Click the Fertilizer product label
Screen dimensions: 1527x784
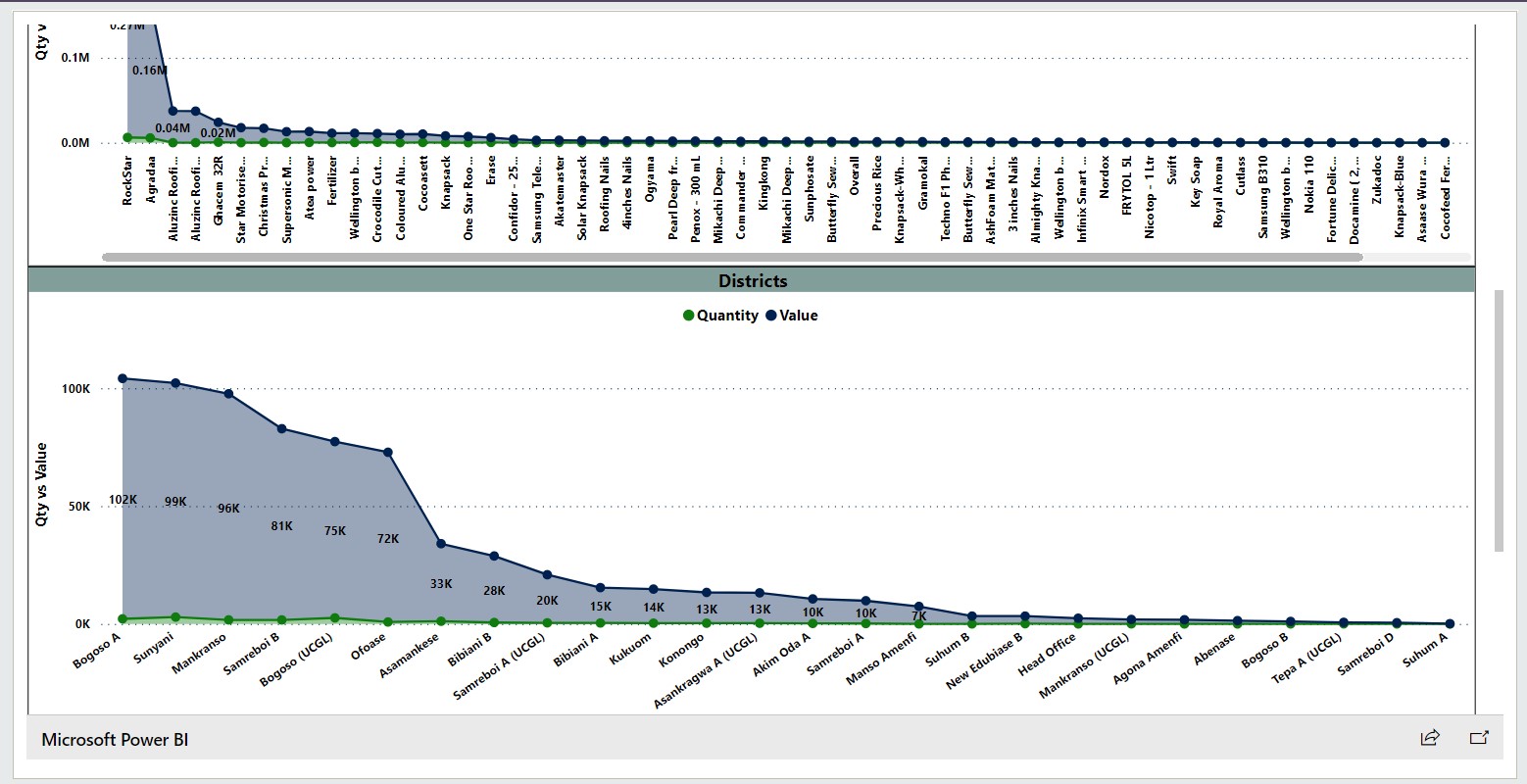332,180
